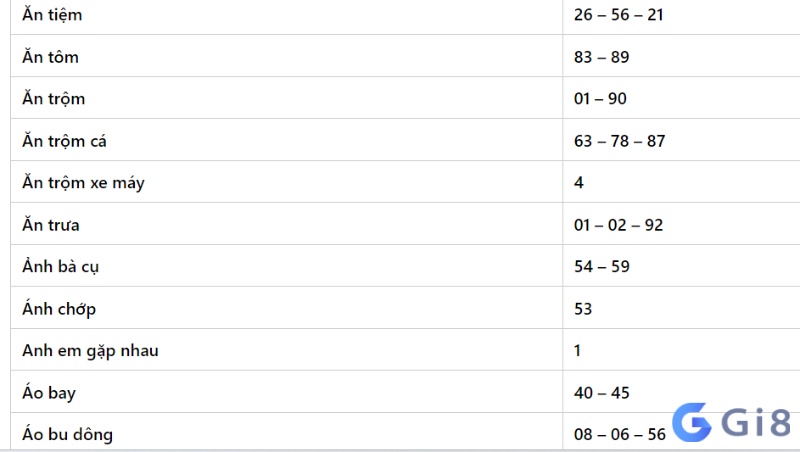Click the "Ăn trộm" cell
The width and height of the screenshot is (800, 452).
(286, 98)
